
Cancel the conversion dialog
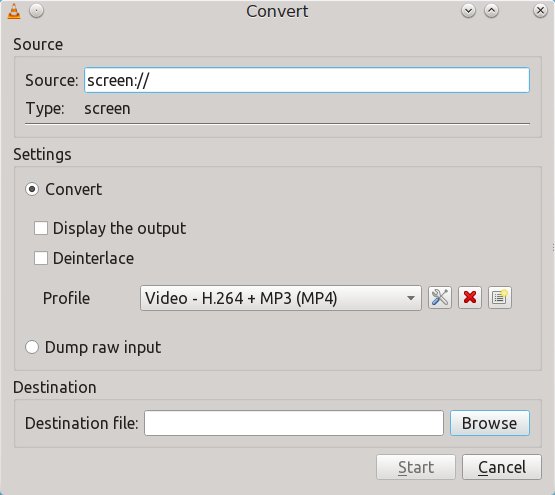pyautogui.click(x=502, y=467)
